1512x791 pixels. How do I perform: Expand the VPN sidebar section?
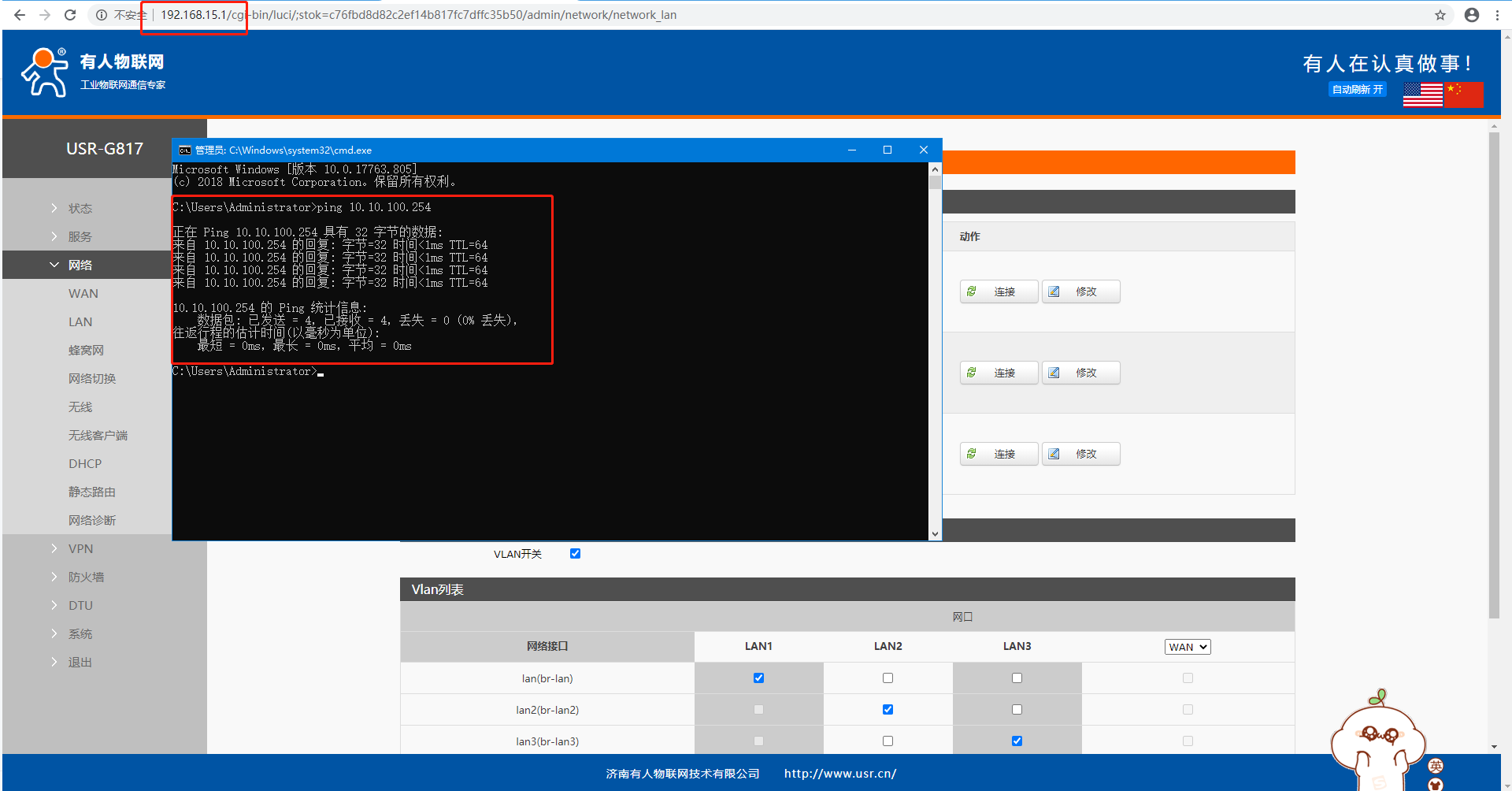pyautogui.click(x=80, y=549)
